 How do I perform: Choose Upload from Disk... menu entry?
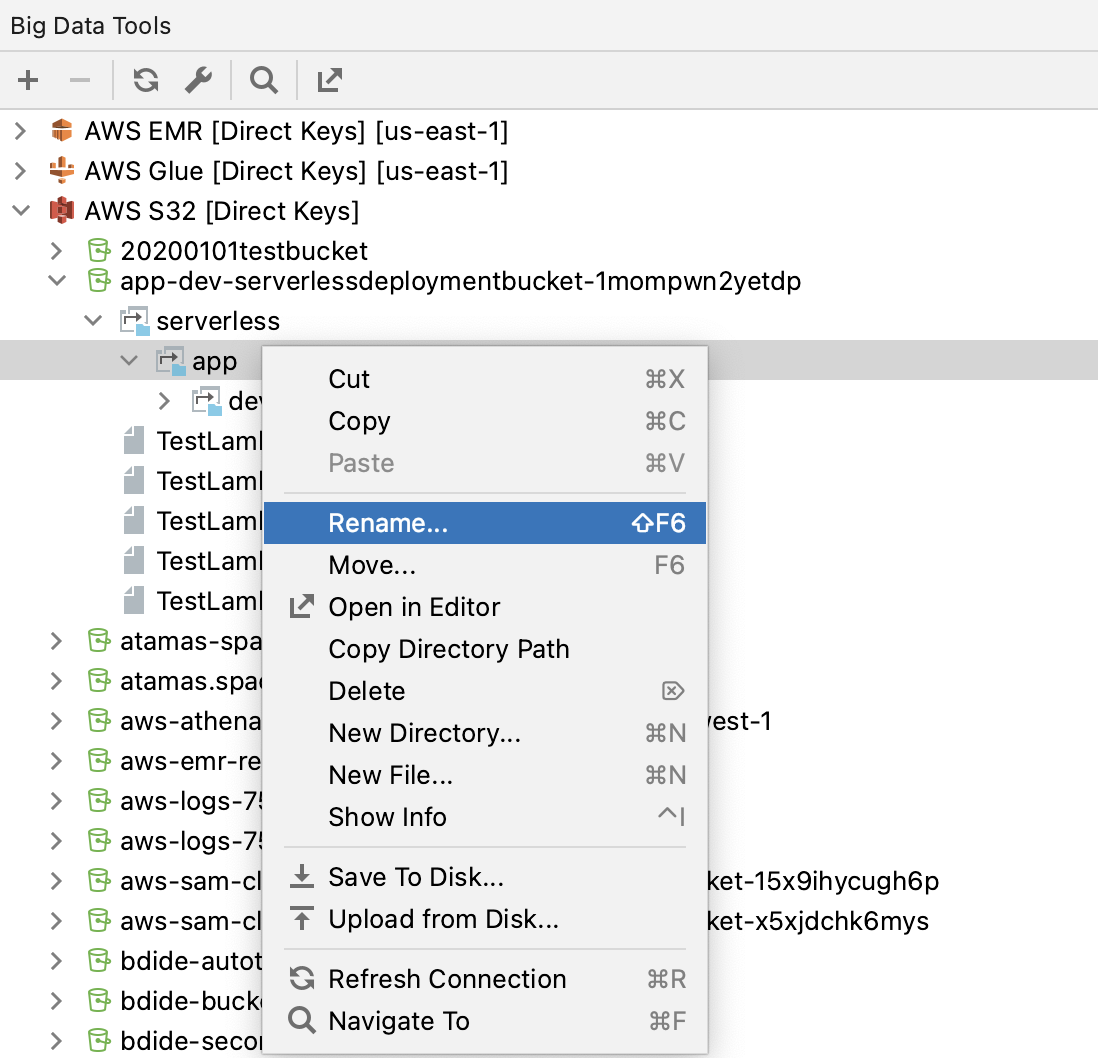tap(485, 919)
